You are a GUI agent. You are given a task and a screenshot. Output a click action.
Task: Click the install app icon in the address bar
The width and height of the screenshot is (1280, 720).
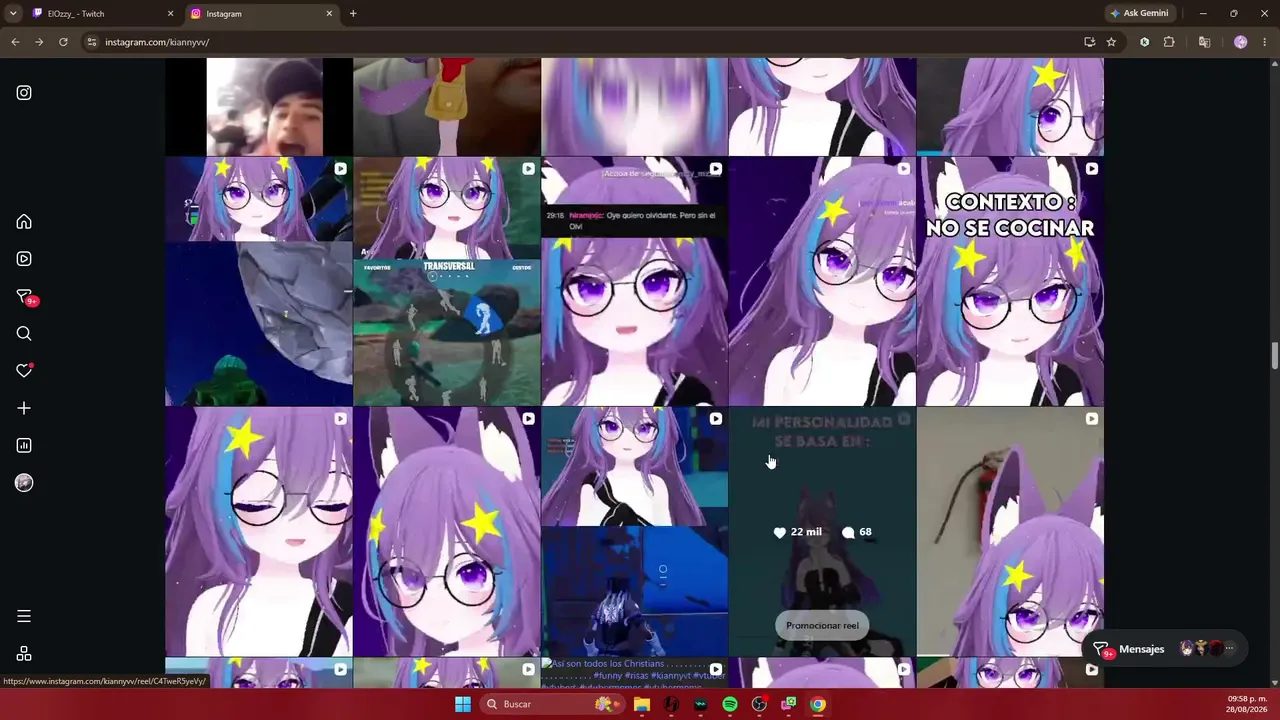(1089, 42)
